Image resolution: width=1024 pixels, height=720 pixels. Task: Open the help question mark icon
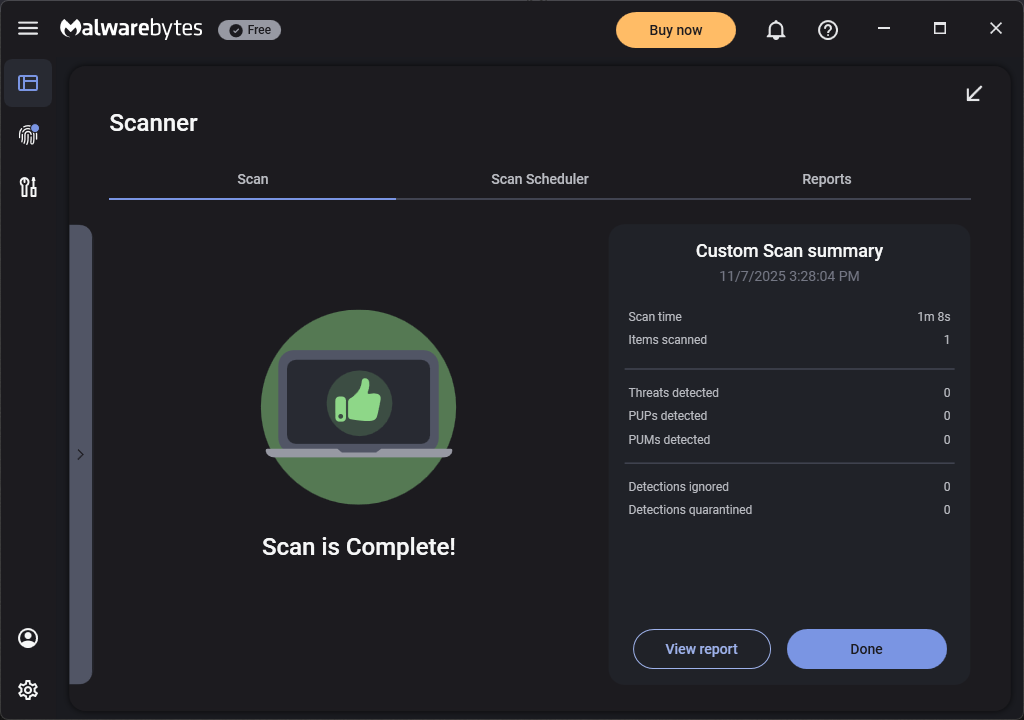click(x=827, y=30)
